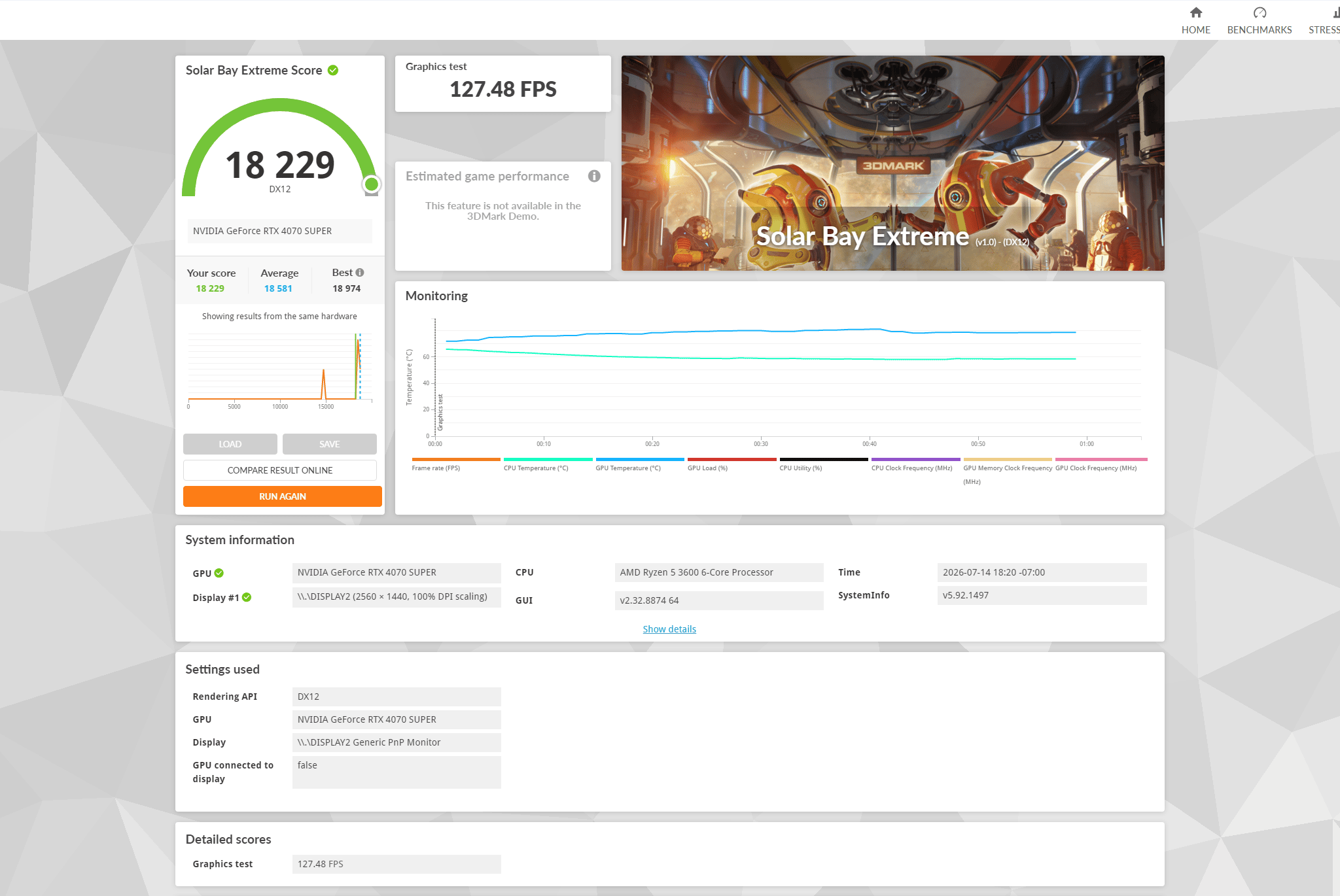Click the LOAD button
The width and height of the screenshot is (1340, 896).
[230, 444]
